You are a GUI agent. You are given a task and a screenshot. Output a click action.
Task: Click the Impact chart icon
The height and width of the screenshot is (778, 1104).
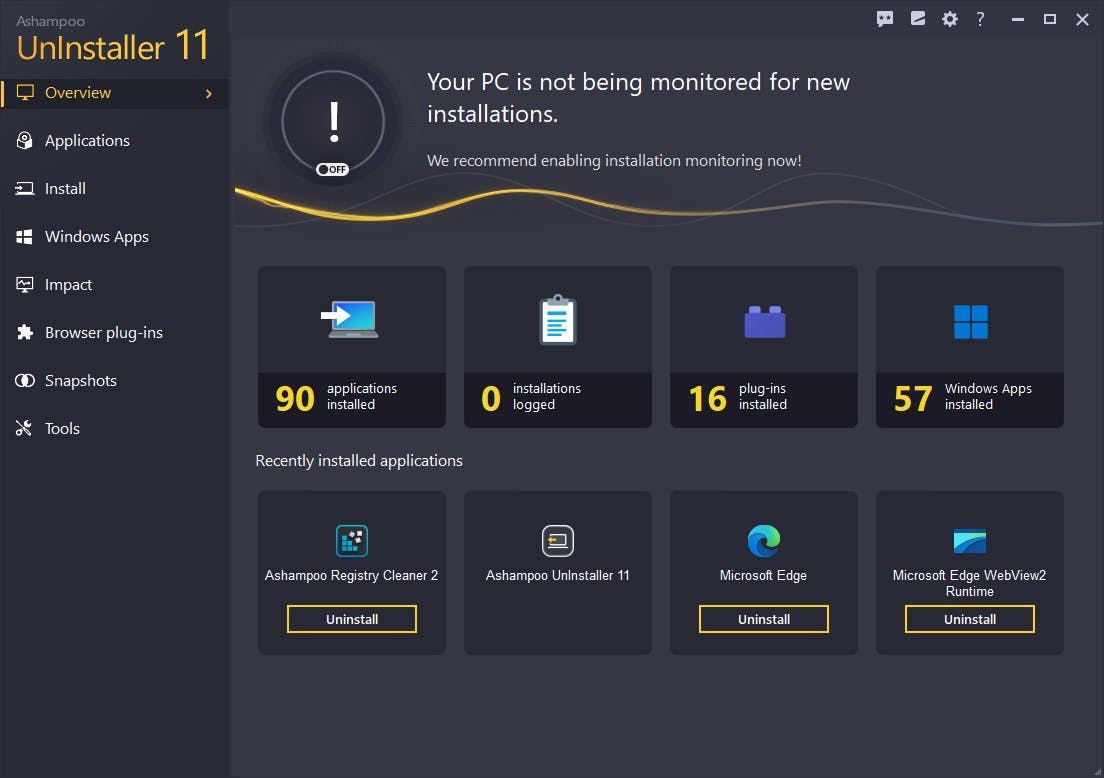(25, 284)
